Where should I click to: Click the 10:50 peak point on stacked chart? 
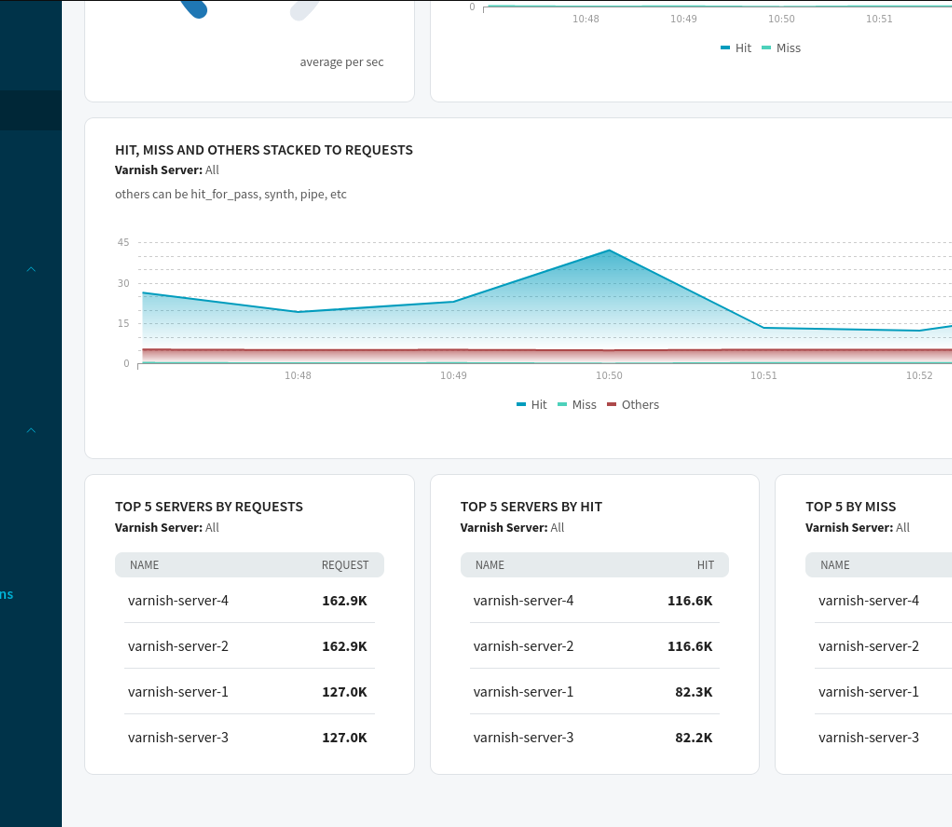coord(609,250)
